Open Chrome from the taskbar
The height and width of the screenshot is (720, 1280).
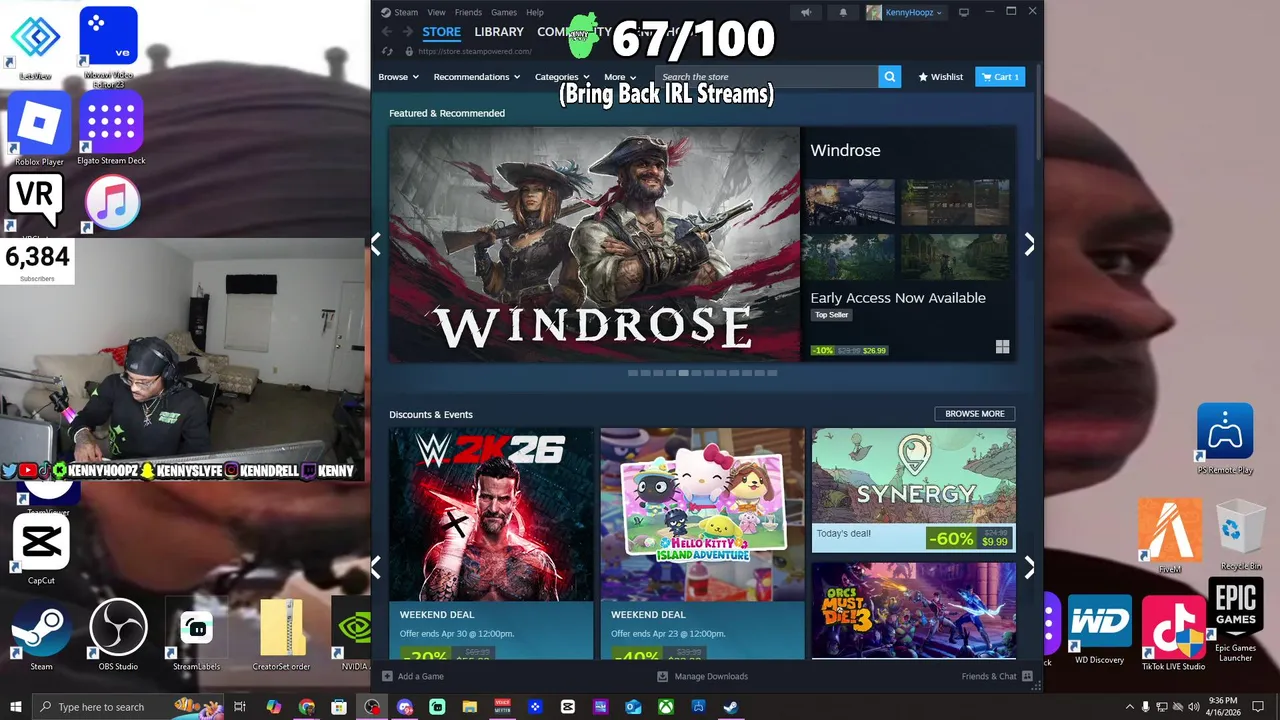click(x=307, y=707)
